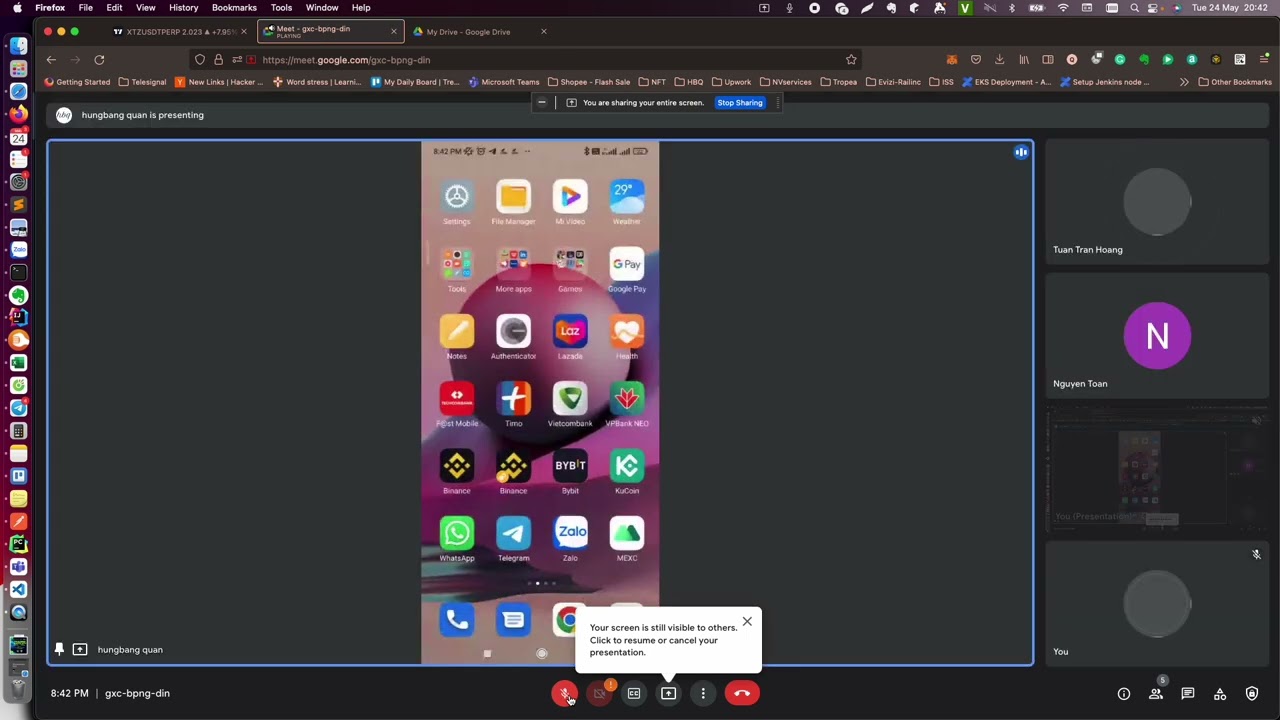Click Vietcombank app on shared phone
Screen dimensions: 1280x720
tap(570, 404)
